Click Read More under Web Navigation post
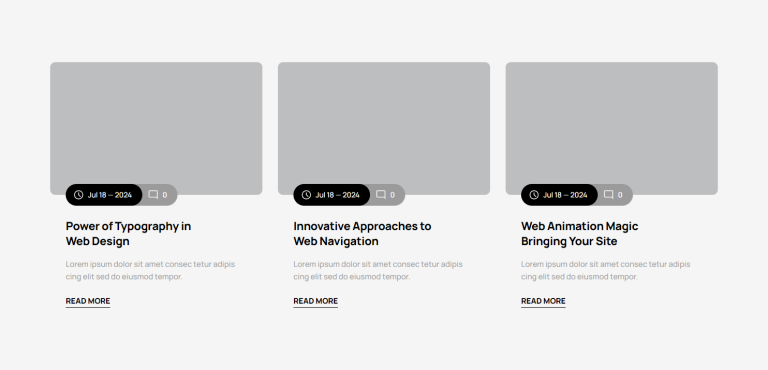This screenshot has width=768, height=370. pyautogui.click(x=315, y=301)
